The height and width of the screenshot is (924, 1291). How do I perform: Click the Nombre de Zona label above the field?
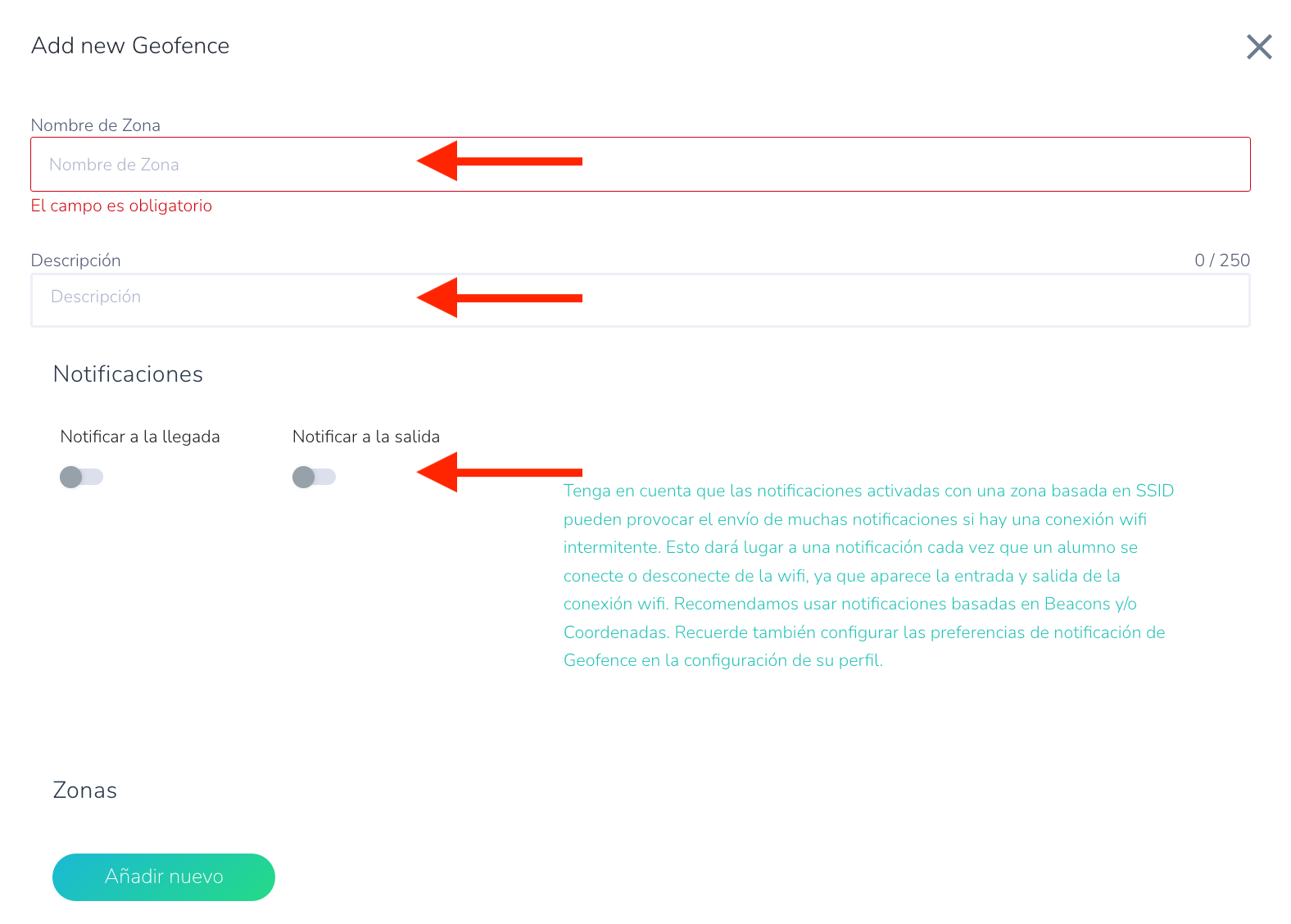95,125
